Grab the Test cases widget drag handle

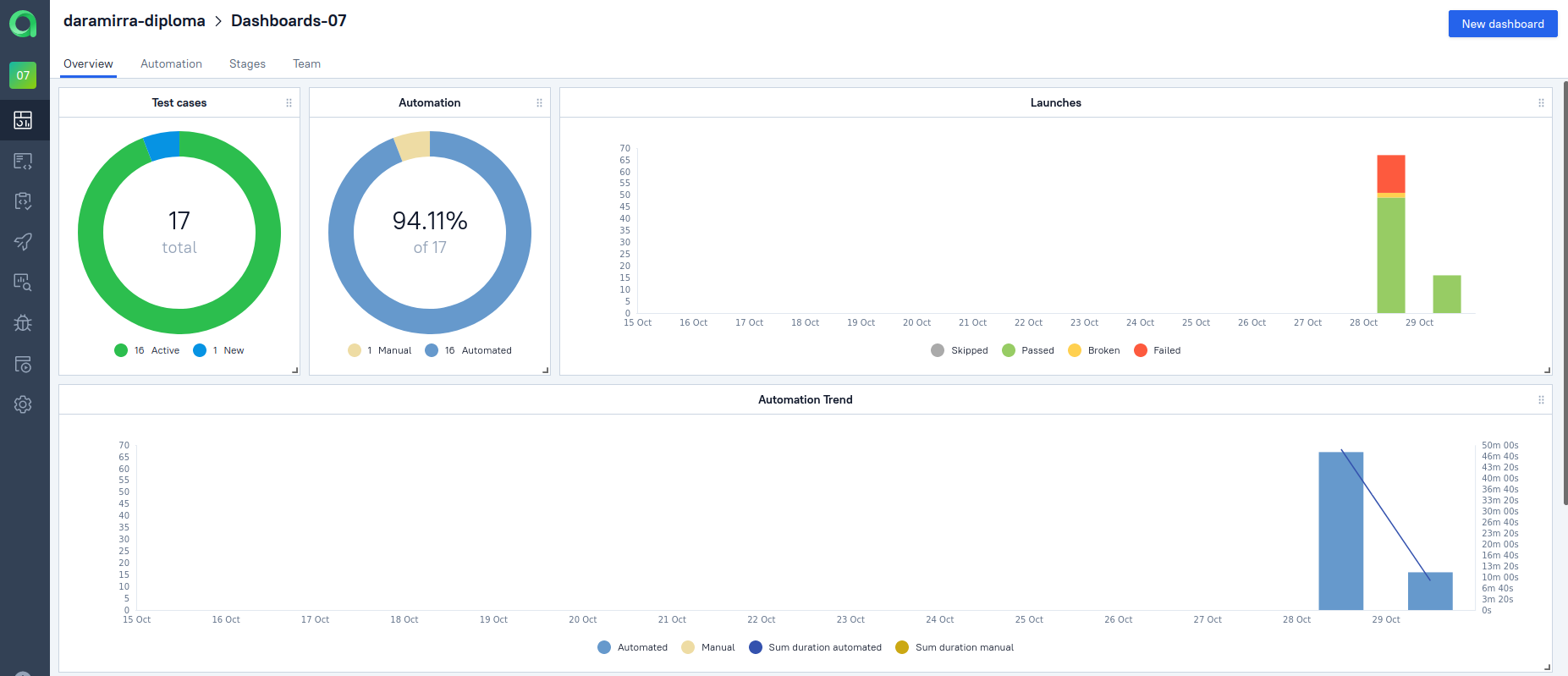(289, 103)
